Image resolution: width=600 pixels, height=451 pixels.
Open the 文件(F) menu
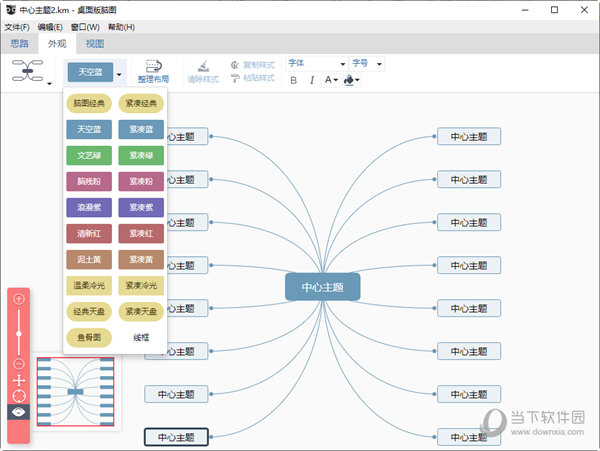(x=17, y=27)
